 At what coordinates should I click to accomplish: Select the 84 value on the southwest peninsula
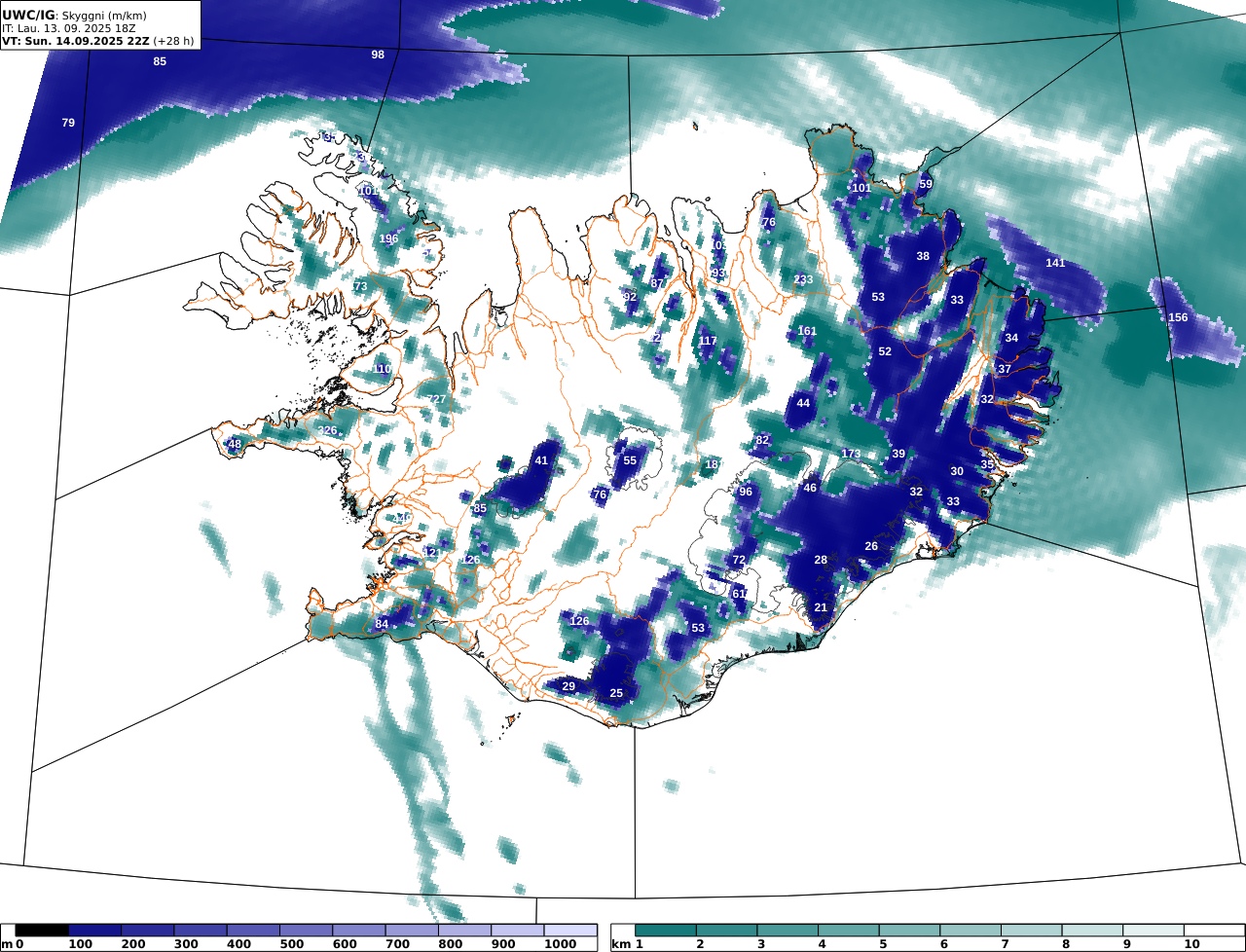[x=382, y=624]
